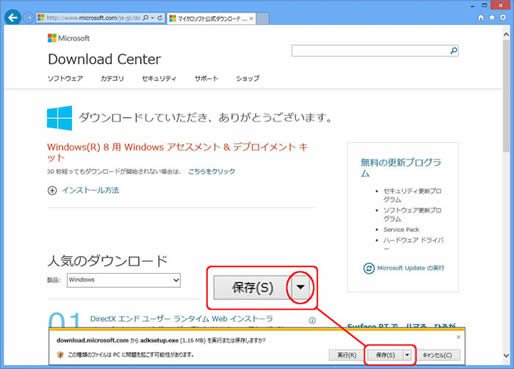The image size is (514, 369).
Task: Open the セキュリティ menu
Action: coord(159,79)
